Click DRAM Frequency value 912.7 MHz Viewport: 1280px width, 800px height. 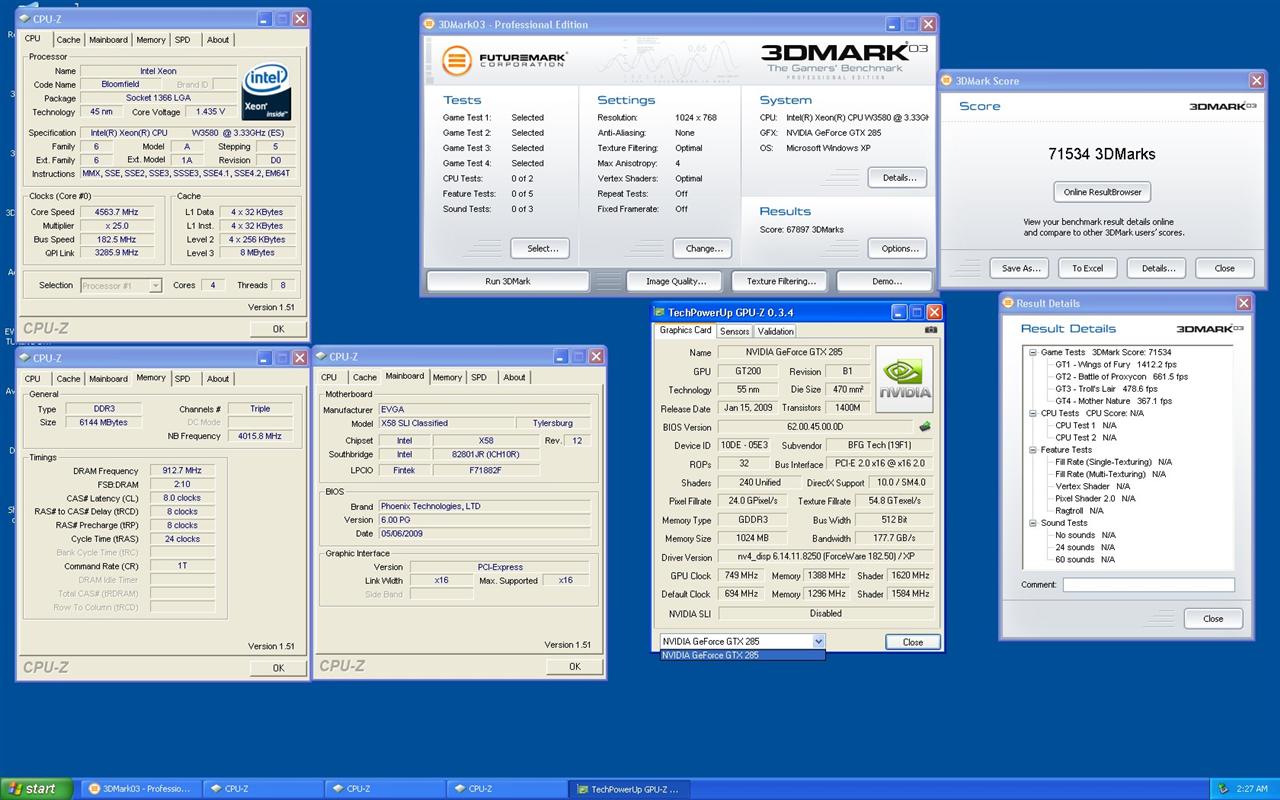click(182, 470)
